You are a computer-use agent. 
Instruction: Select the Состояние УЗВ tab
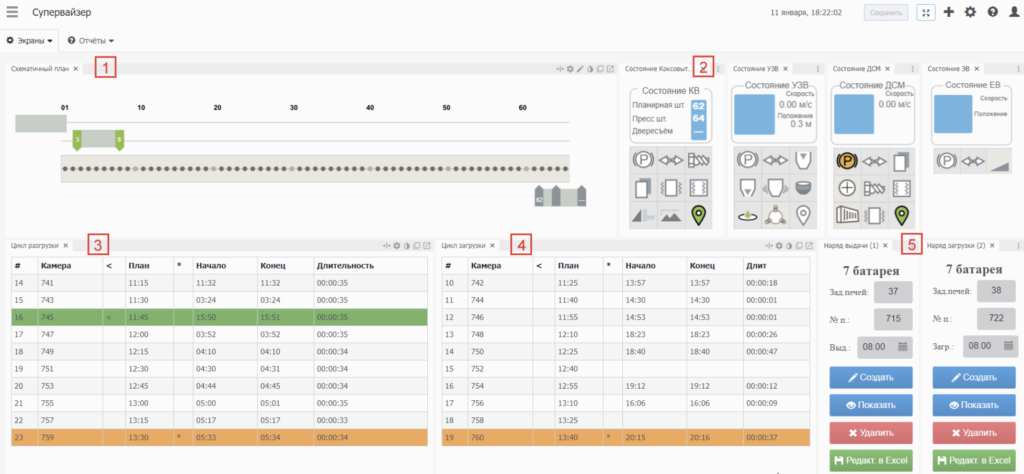point(756,69)
